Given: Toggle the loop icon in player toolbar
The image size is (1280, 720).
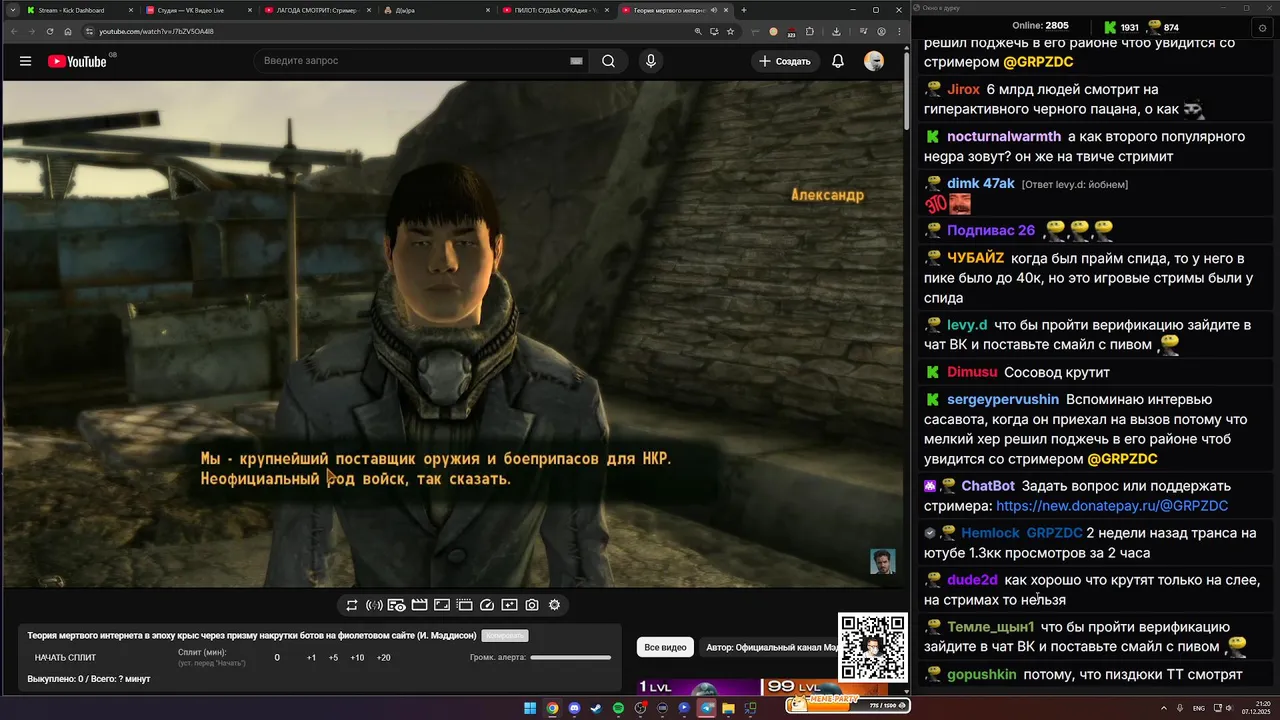Looking at the screenshot, I should pyautogui.click(x=352, y=605).
